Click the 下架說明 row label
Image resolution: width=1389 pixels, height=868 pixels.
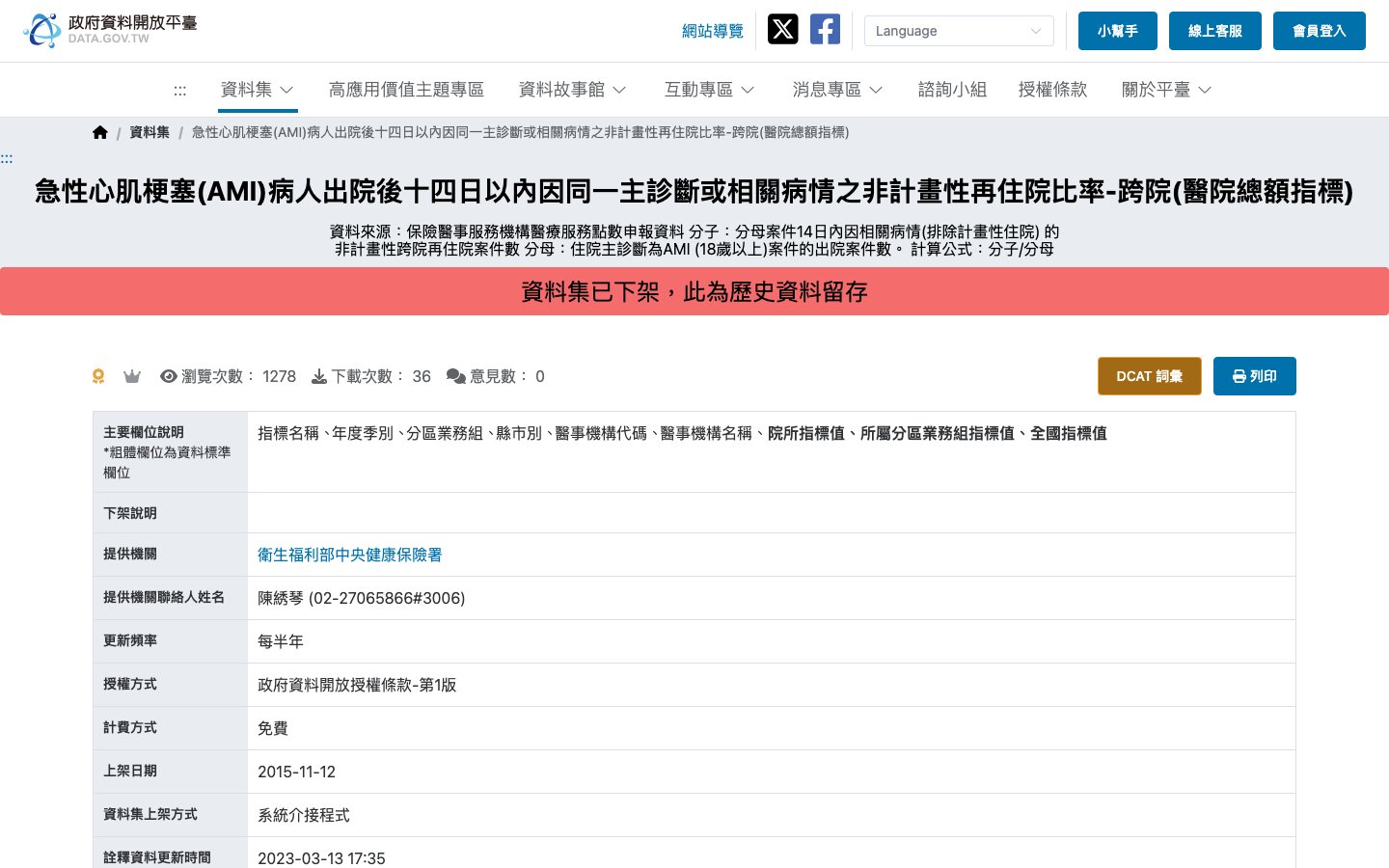point(130,513)
